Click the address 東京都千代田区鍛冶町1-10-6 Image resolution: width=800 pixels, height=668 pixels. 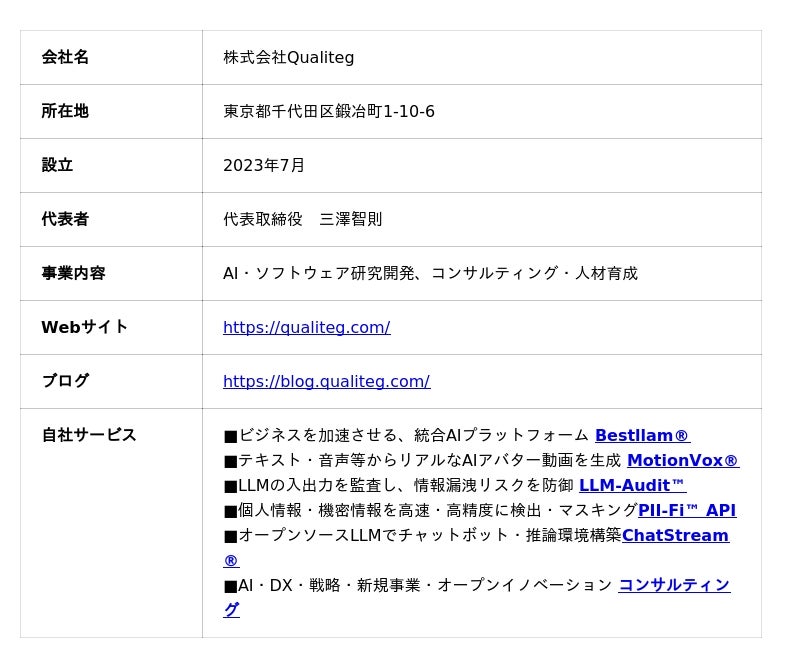coord(328,111)
